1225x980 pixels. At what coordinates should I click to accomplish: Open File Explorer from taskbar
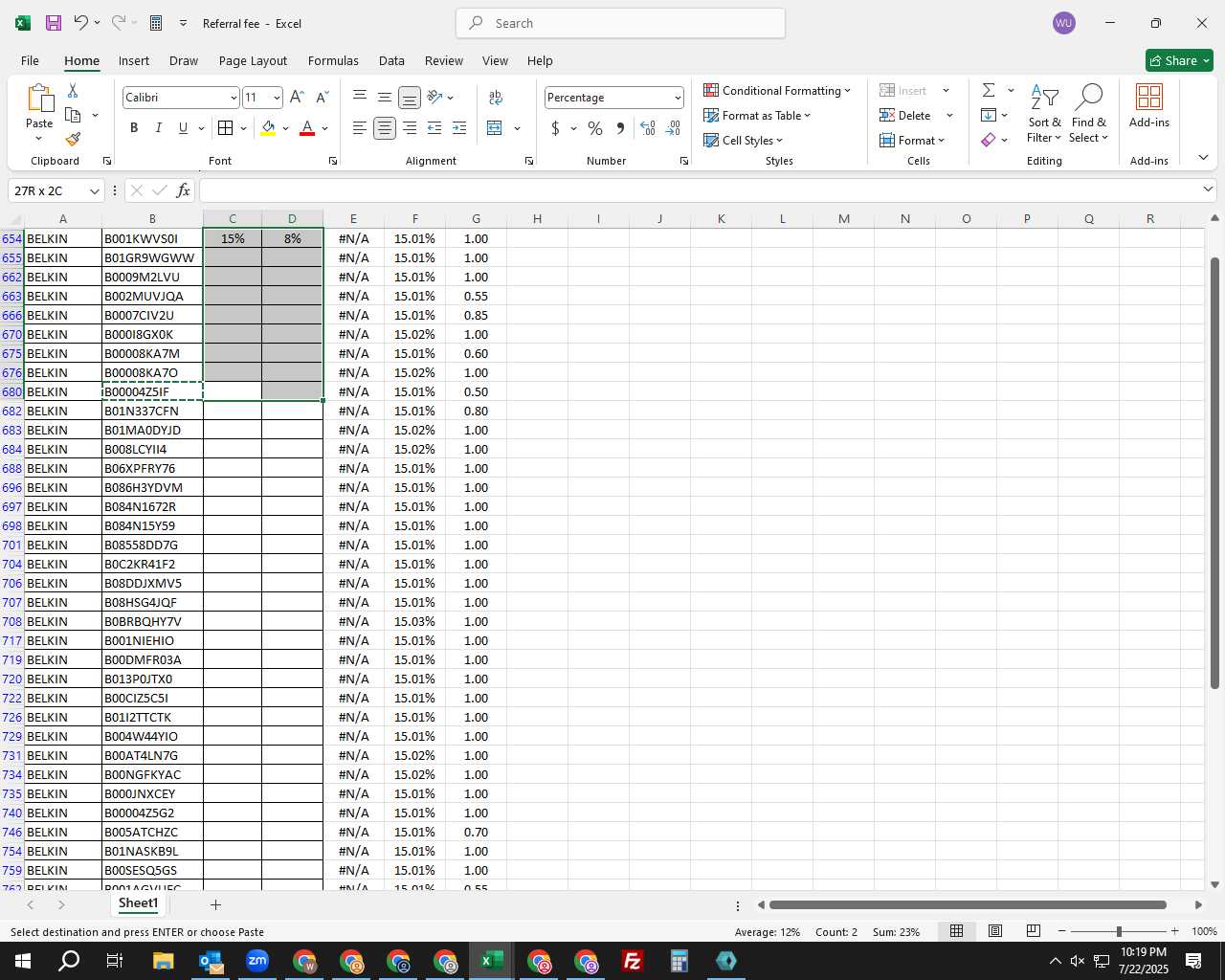click(x=163, y=961)
